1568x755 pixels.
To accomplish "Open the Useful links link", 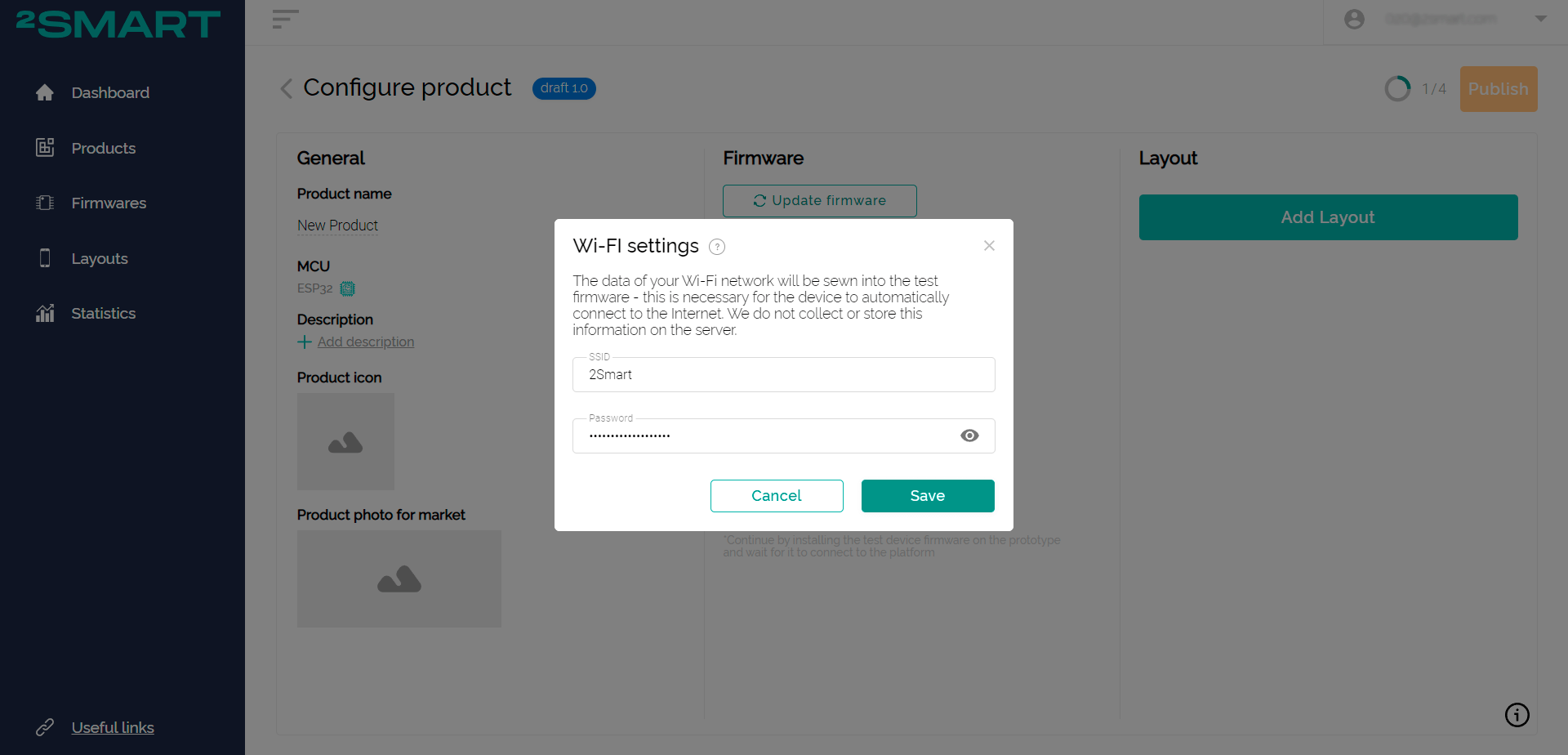I will click(113, 727).
